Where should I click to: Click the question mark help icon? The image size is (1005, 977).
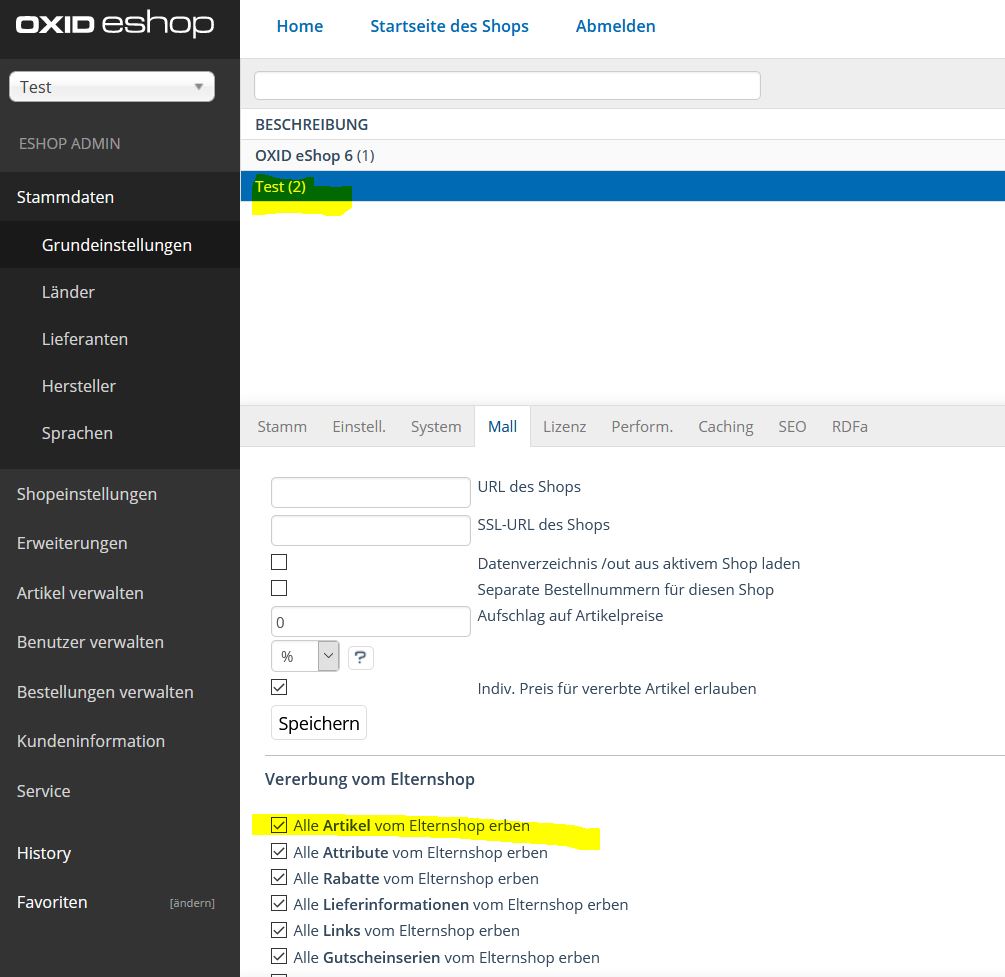pos(360,657)
